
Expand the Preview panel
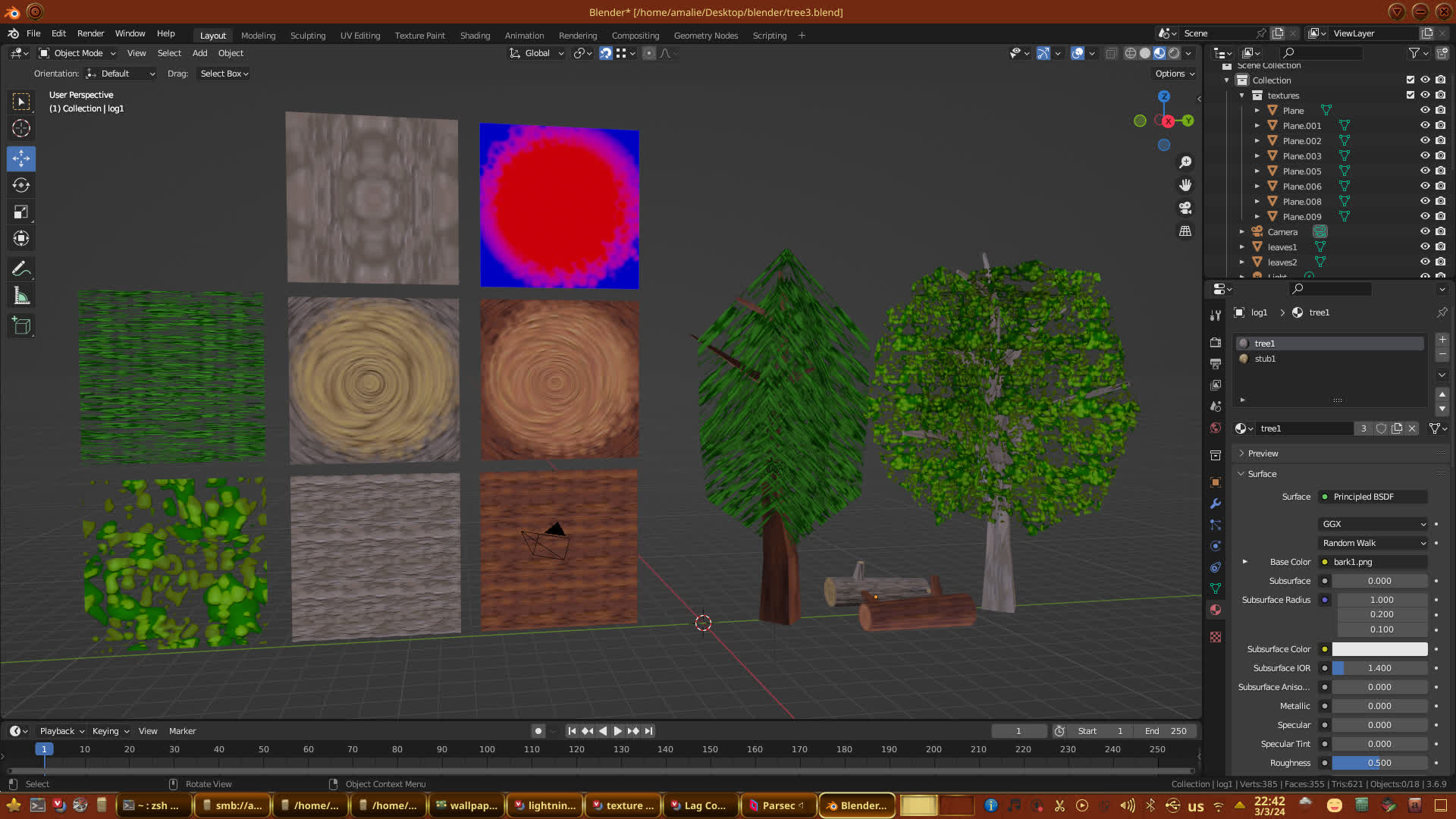pyautogui.click(x=1263, y=453)
